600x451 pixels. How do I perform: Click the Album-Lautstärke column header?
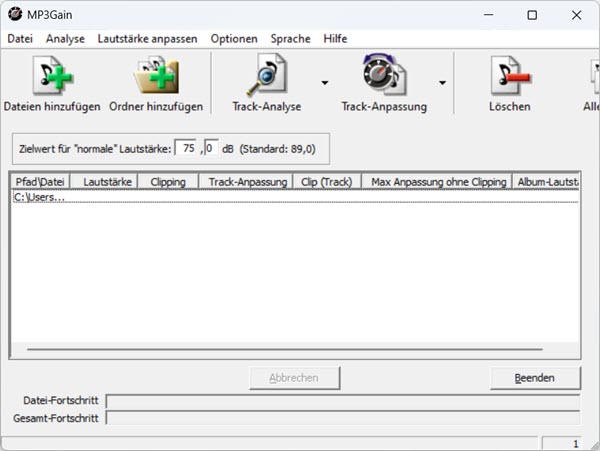click(x=546, y=182)
